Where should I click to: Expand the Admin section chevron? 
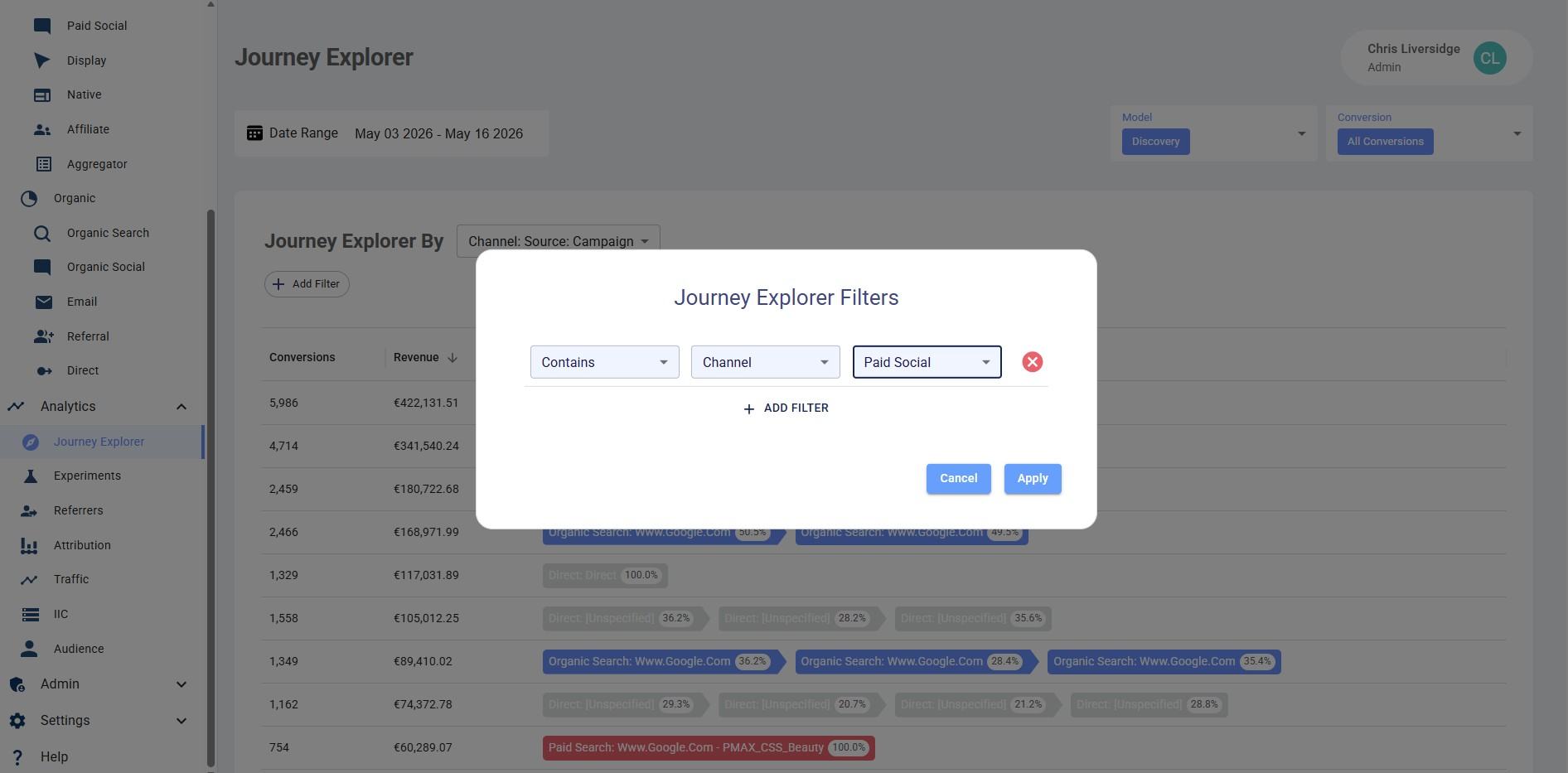[181, 684]
